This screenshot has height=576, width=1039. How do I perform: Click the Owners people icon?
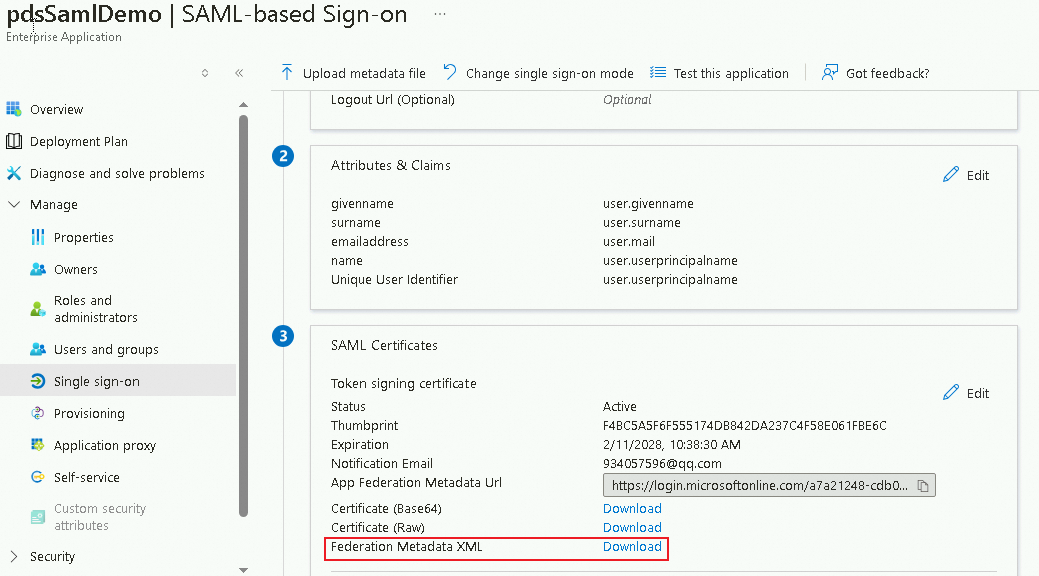(x=38, y=269)
